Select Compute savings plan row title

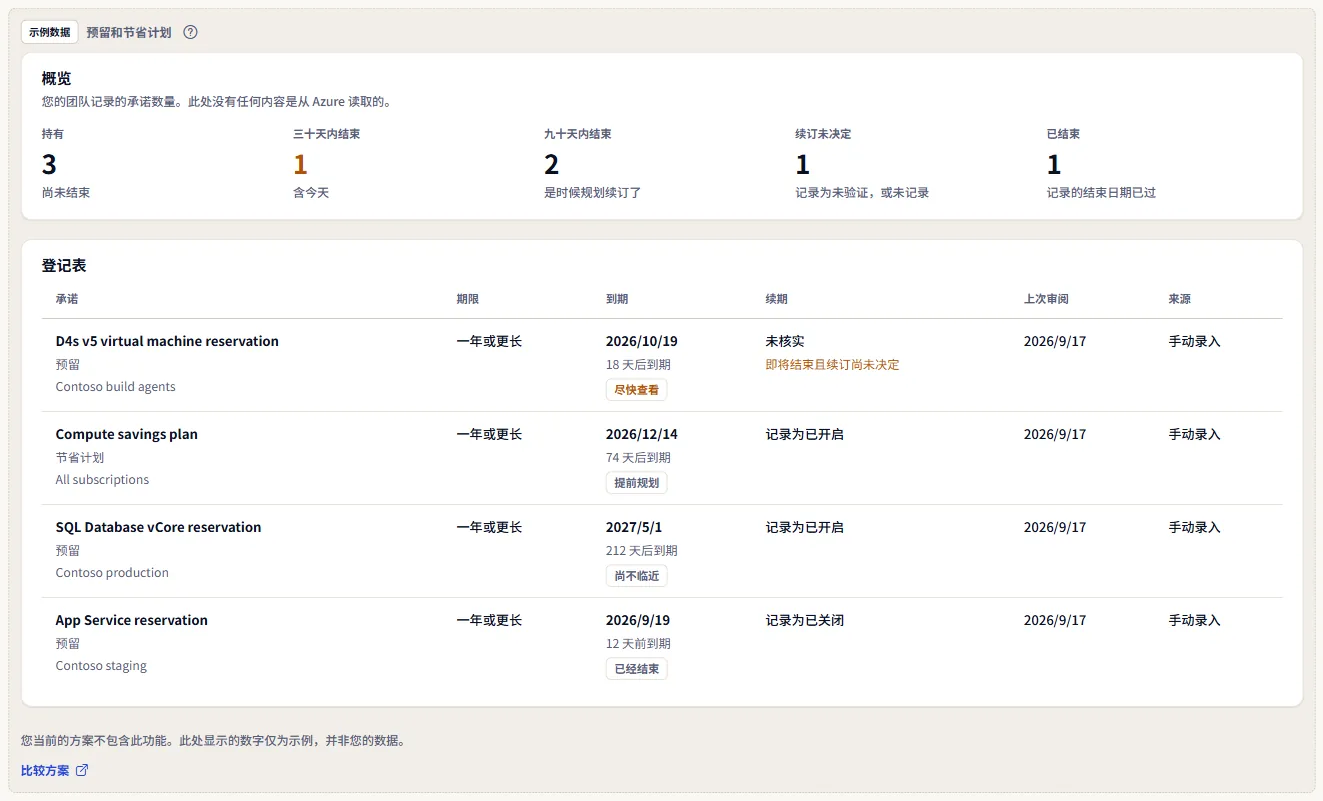click(x=127, y=434)
